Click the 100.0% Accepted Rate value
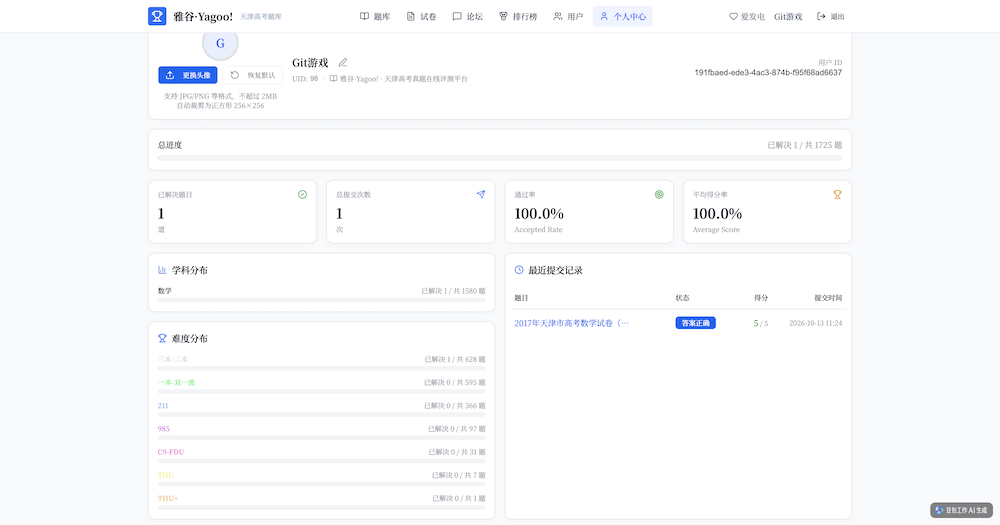The width and height of the screenshot is (1000, 525). (539, 214)
